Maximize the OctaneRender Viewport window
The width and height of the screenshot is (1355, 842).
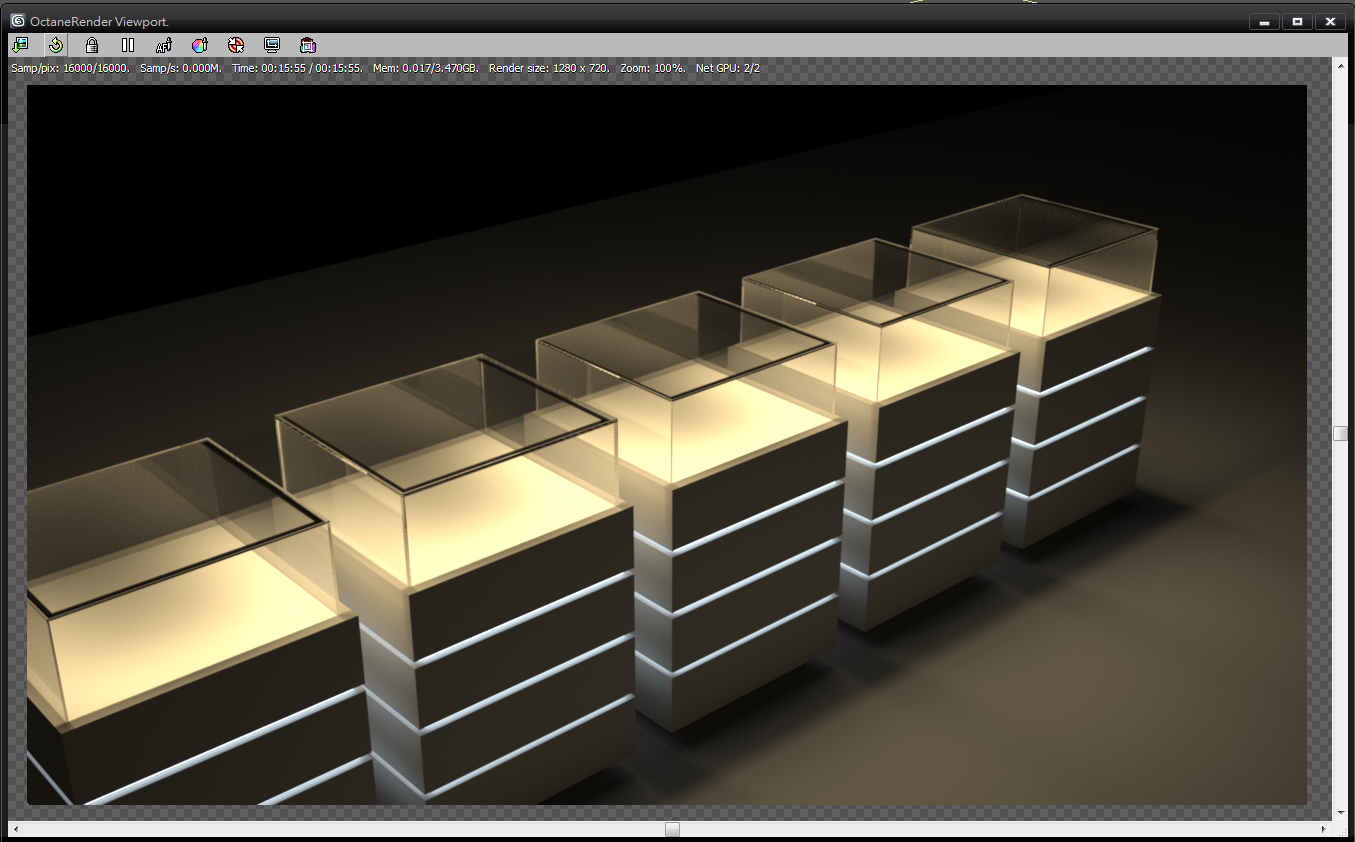click(1297, 22)
